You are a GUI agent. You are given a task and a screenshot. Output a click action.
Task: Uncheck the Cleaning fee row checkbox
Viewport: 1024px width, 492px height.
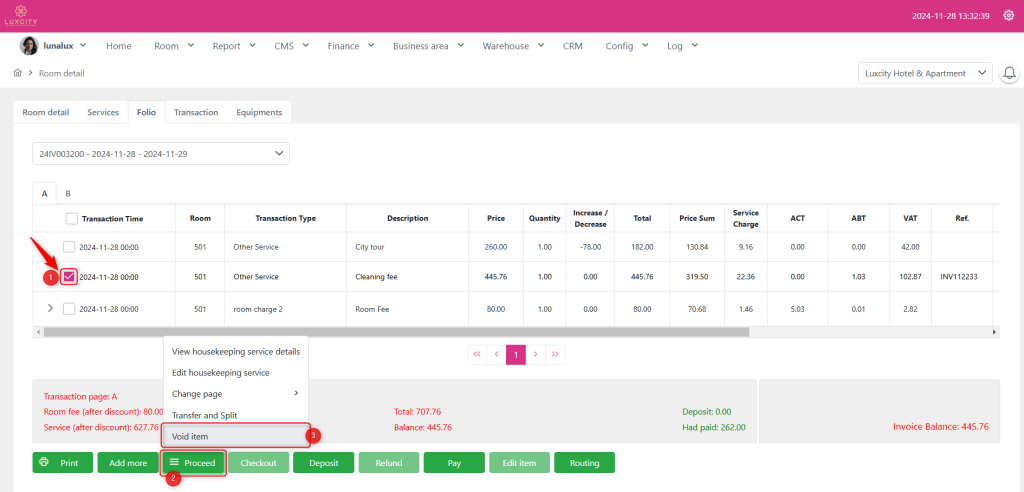pos(69,277)
